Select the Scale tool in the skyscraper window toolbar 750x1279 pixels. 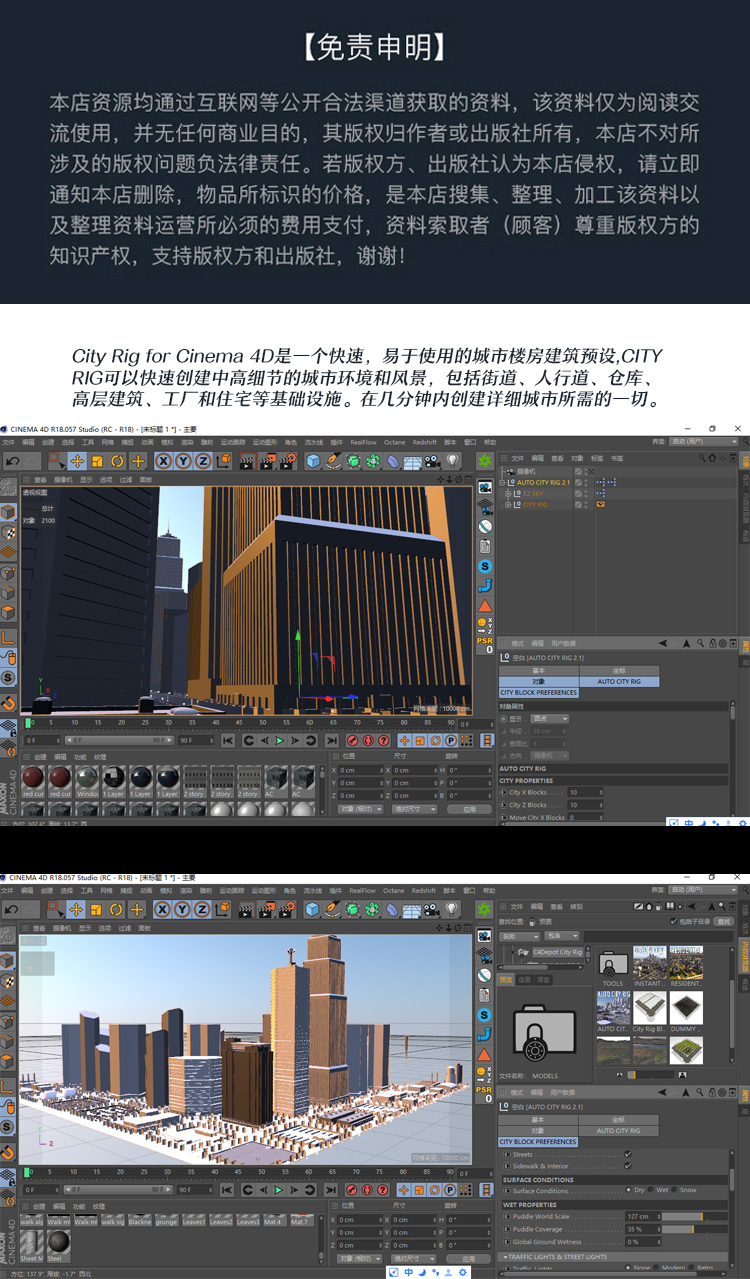point(98,461)
